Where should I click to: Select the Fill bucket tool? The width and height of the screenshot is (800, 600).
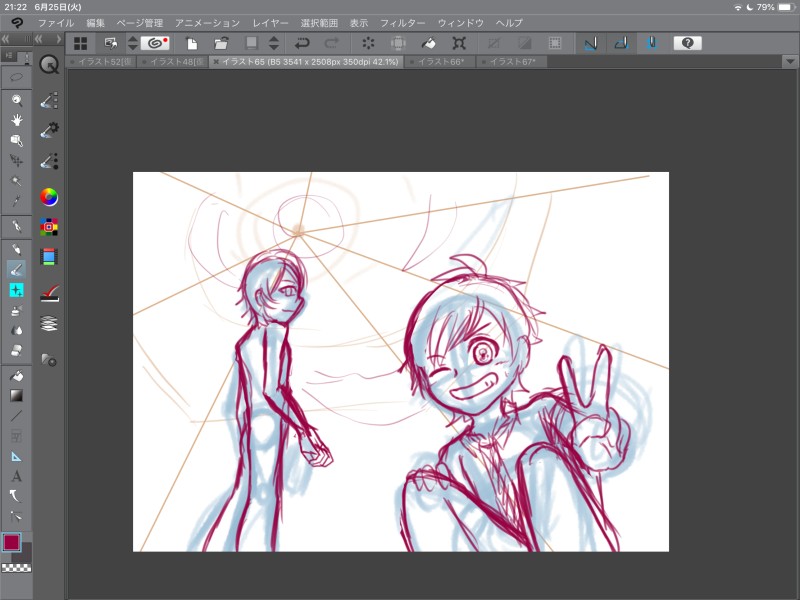pyautogui.click(x=16, y=376)
